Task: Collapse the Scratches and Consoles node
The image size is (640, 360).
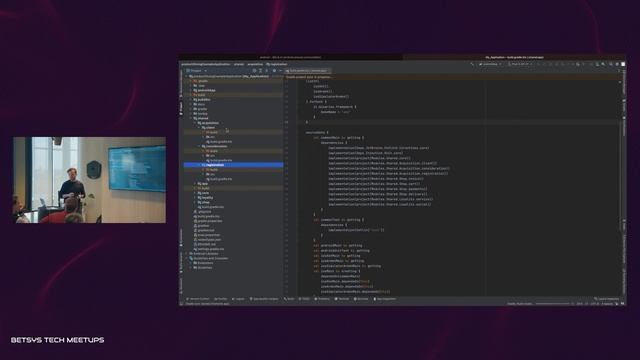Action: point(187,258)
